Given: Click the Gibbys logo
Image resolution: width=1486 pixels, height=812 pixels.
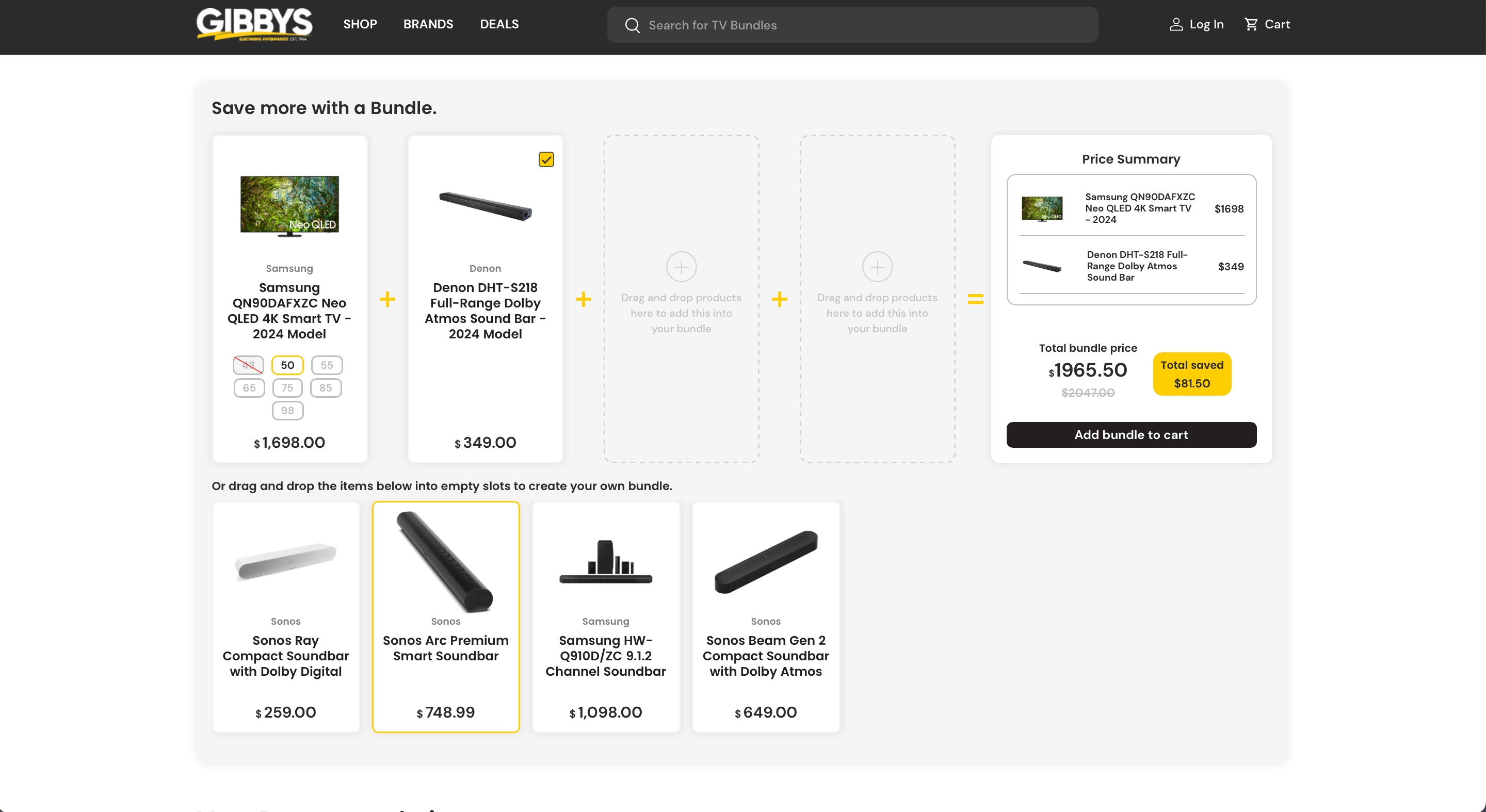Looking at the screenshot, I should (x=254, y=24).
